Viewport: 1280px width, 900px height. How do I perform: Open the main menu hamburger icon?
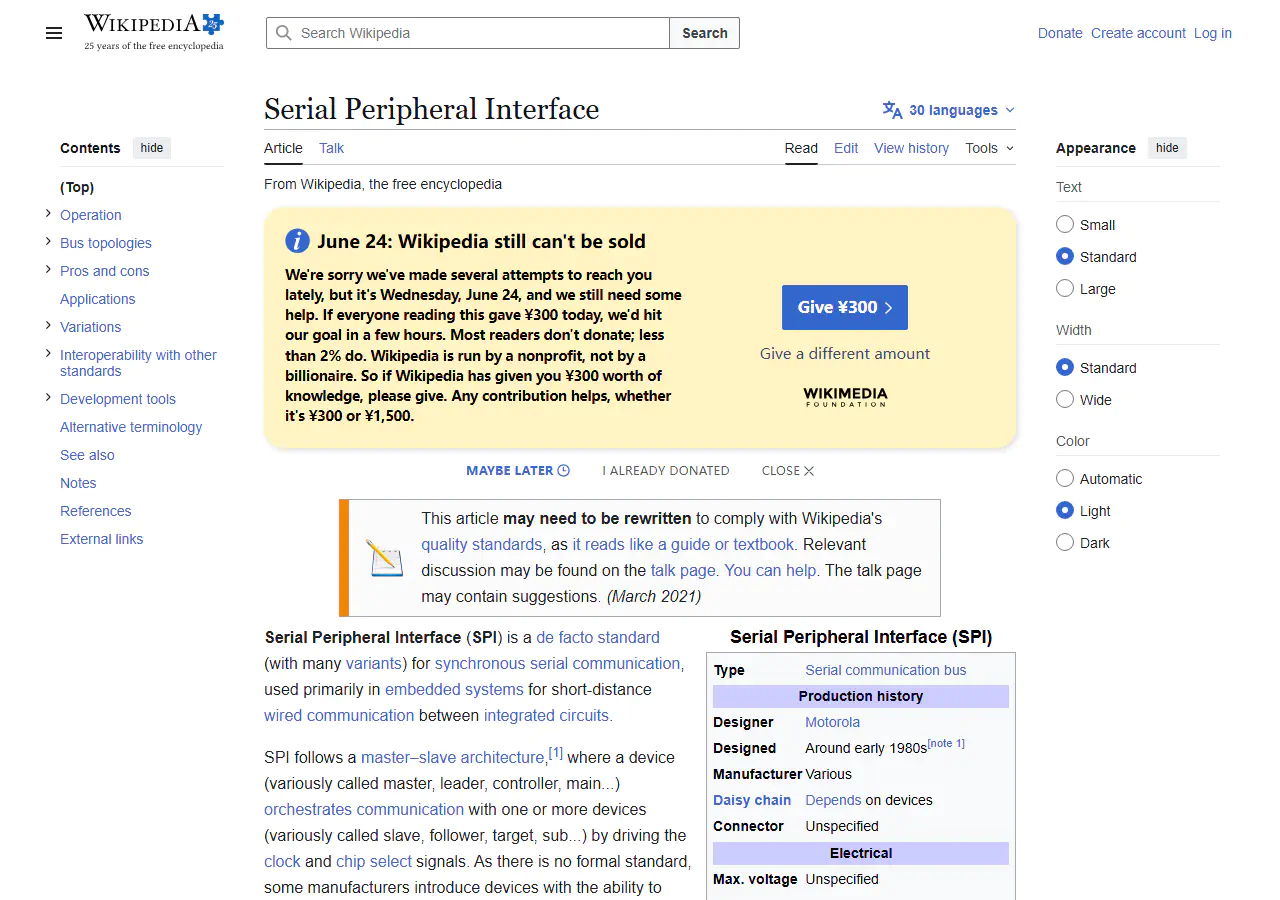pyautogui.click(x=54, y=33)
